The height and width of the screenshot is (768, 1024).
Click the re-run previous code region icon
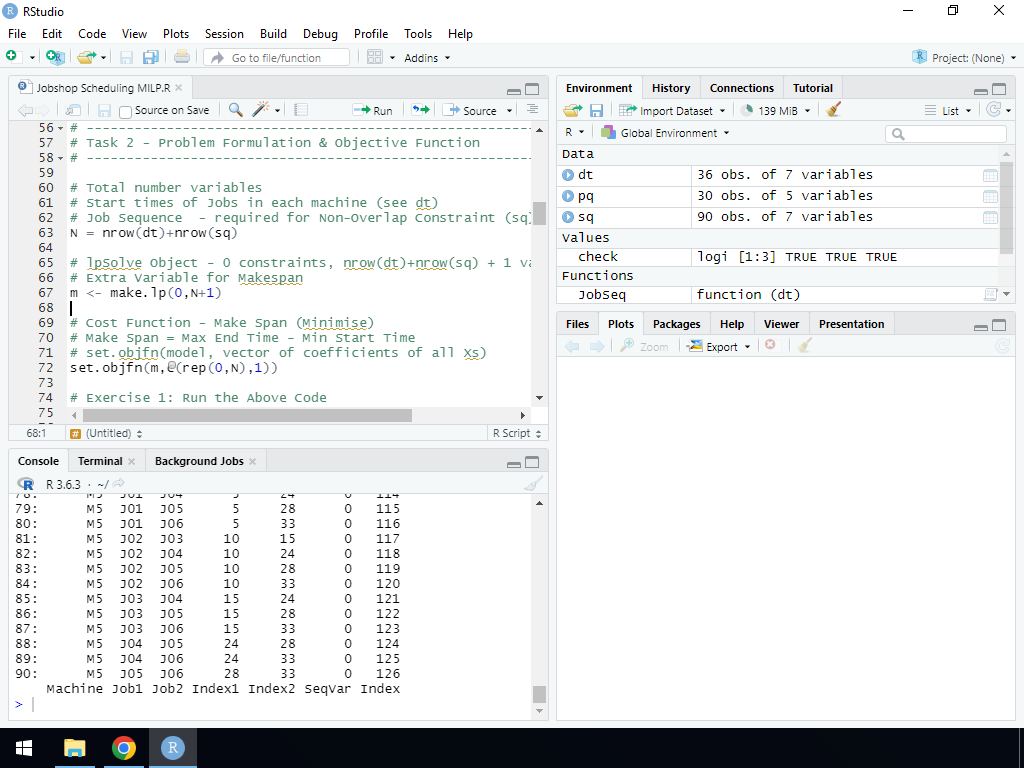(421, 110)
